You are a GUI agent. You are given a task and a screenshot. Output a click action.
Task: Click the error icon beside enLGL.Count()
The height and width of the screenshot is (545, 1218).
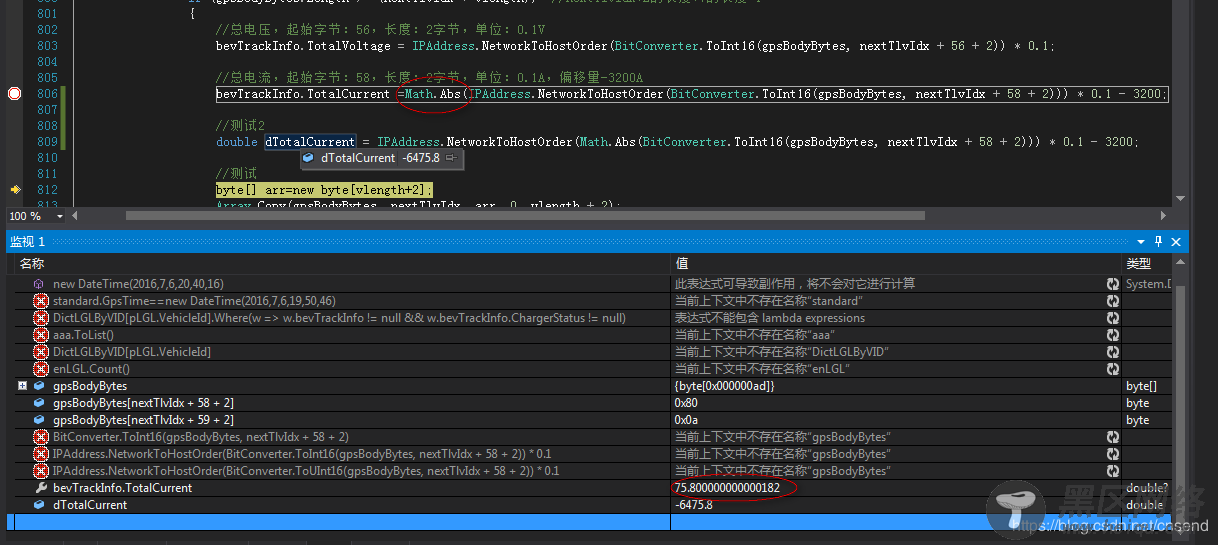tap(41, 369)
